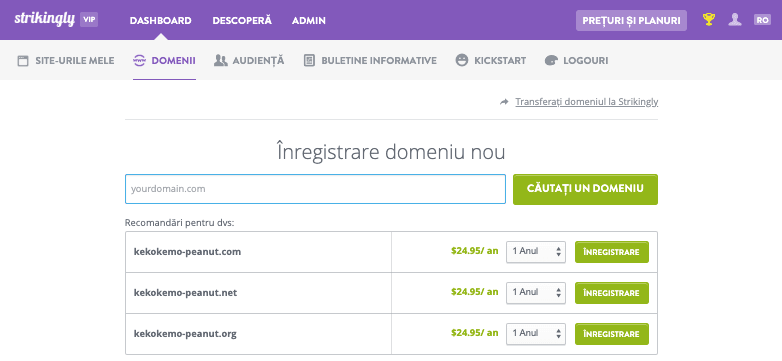Open the trophy rewards icon
This screenshot has width=782, height=361.
[709, 20]
